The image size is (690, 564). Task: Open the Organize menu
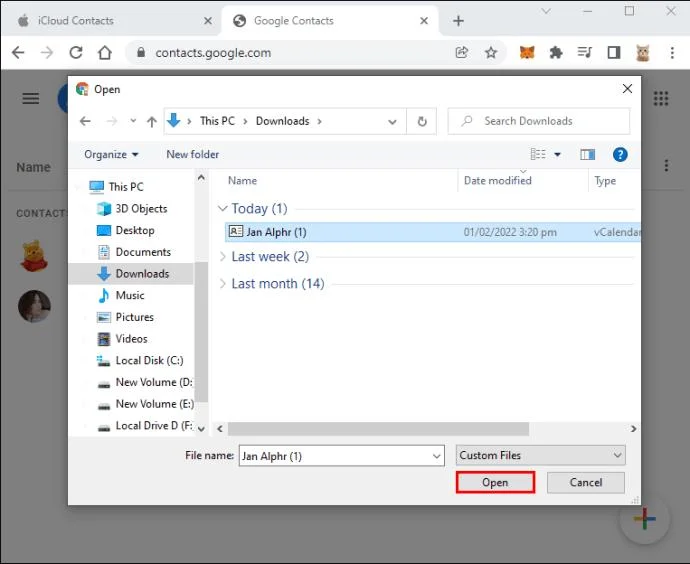111,154
